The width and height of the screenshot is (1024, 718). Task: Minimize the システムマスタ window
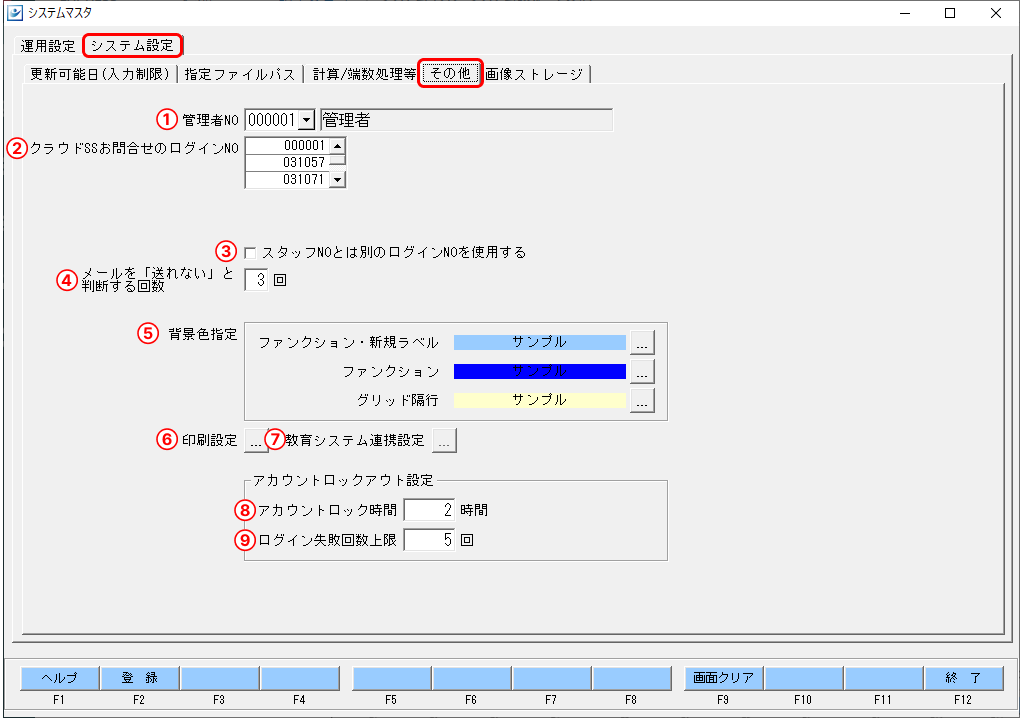click(x=904, y=13)
